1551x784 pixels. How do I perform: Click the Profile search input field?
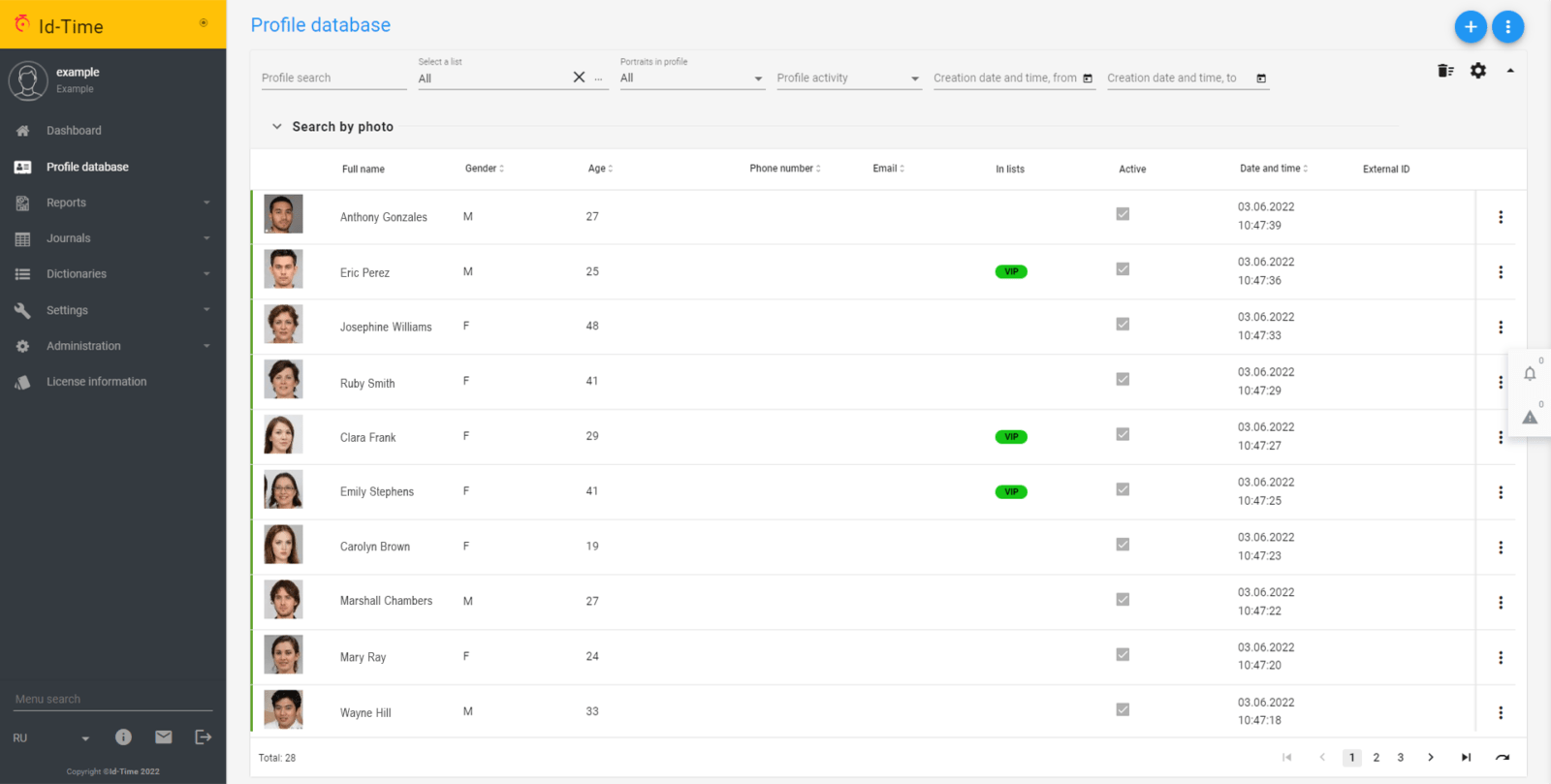pyautogui.click(x=332, y=78)
